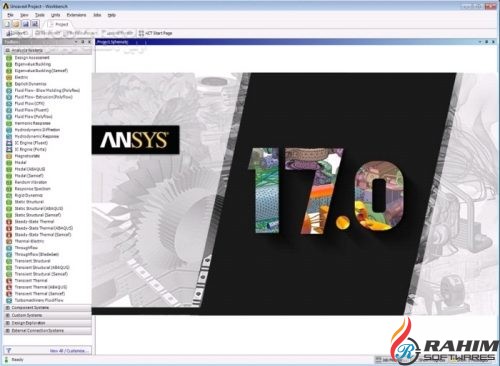Click the Design Assessment system icon
The height and width of the screenshot is (366, 500).
click(9, 58)
